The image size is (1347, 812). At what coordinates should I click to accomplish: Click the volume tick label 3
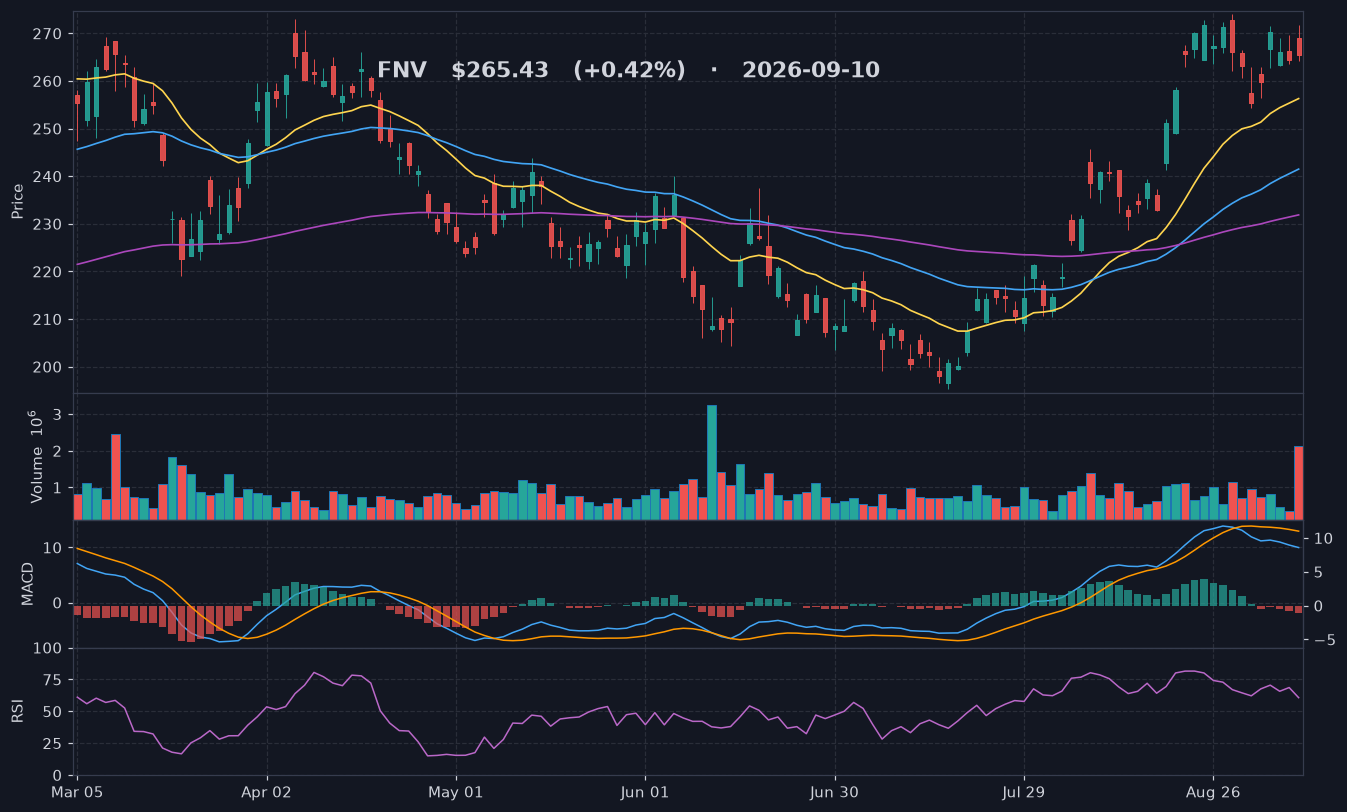click(x=59, y=414)
